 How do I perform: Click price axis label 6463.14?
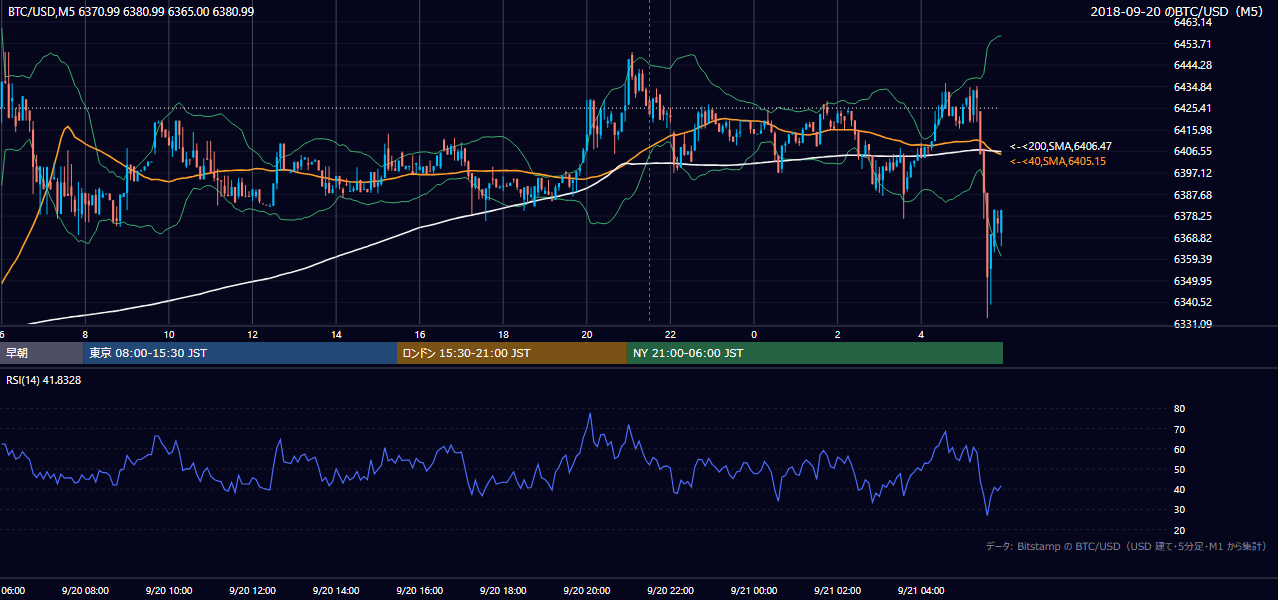point(1192,22)
